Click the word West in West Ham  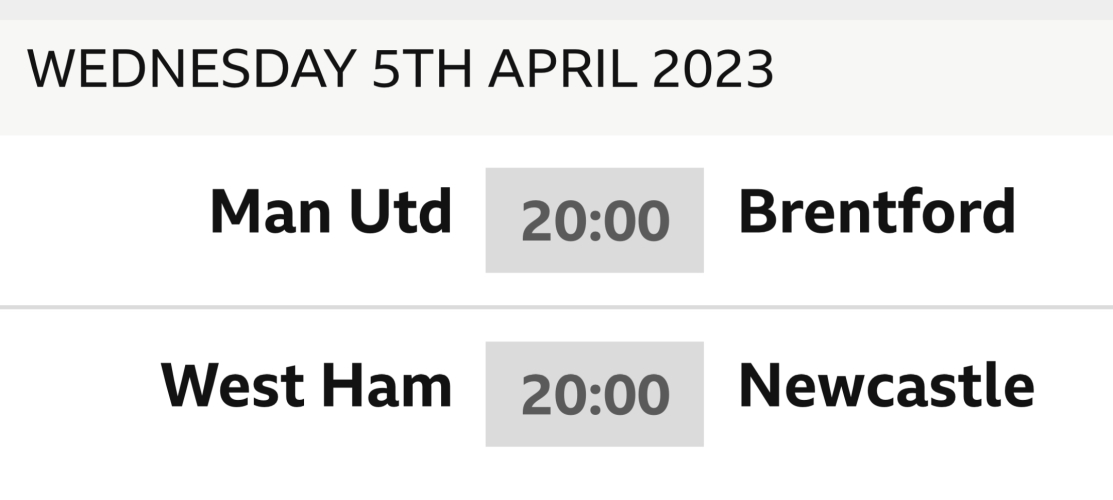click(233, 386)
